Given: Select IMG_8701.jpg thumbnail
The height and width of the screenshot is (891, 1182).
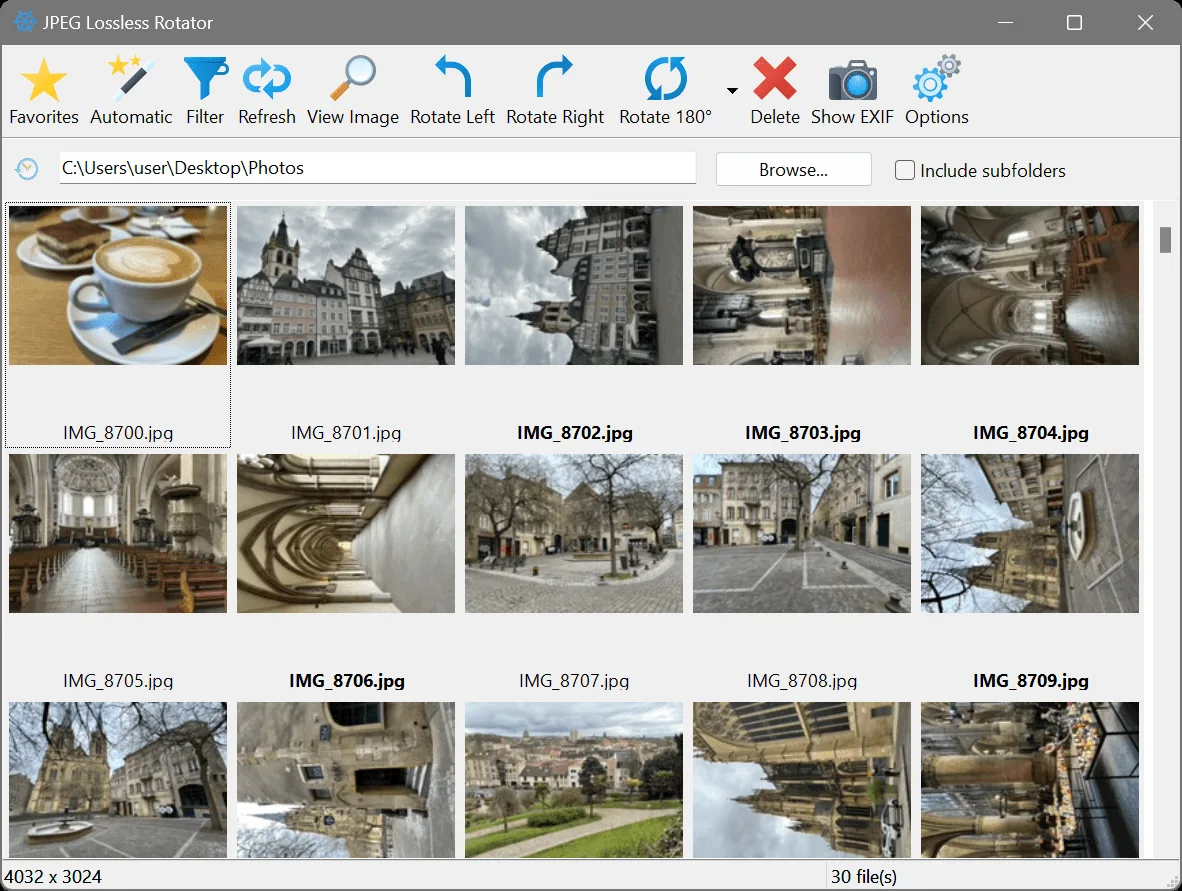Looking at the screenshot, I should [x=346, y=286].
